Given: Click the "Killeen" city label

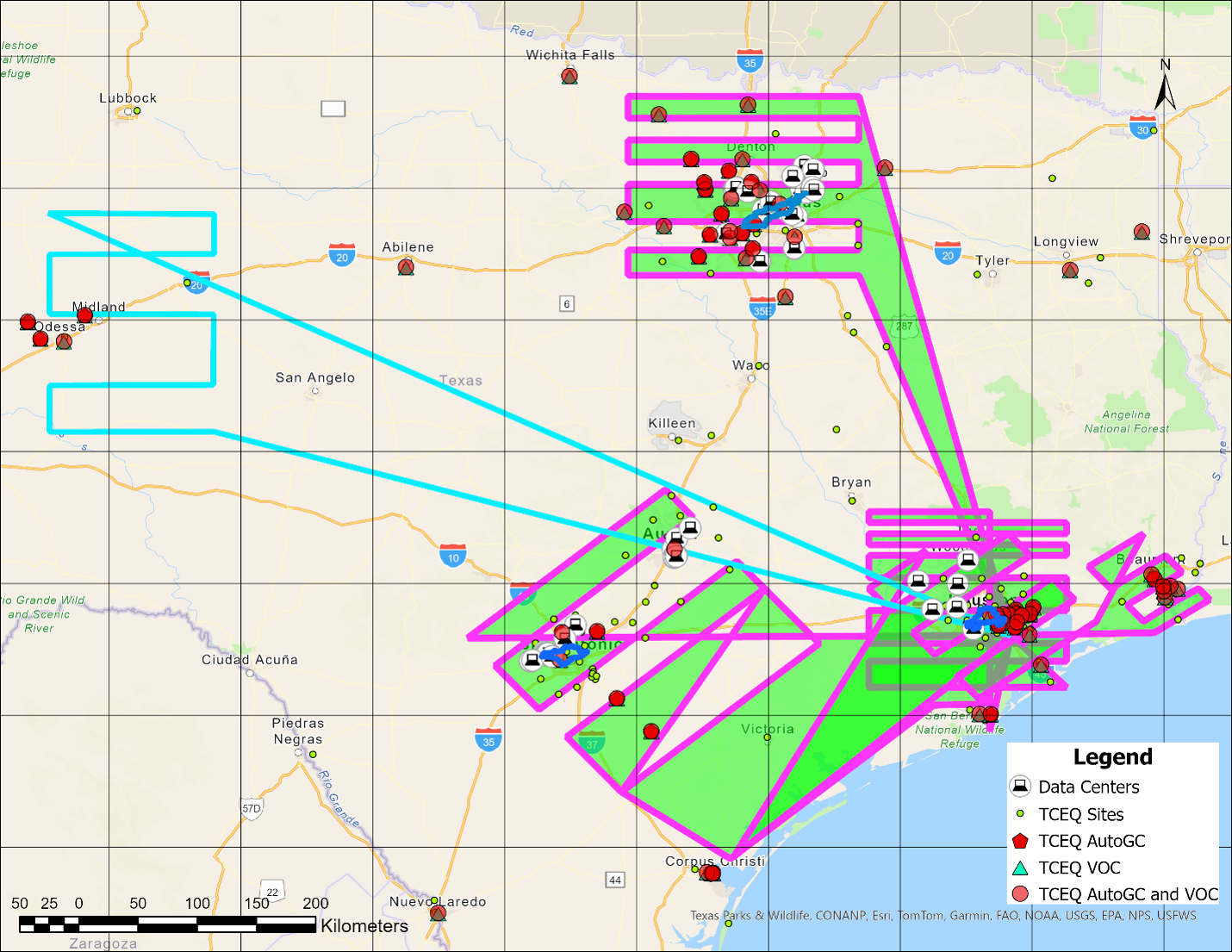Looking at the screenshot, I should point(672,423).
